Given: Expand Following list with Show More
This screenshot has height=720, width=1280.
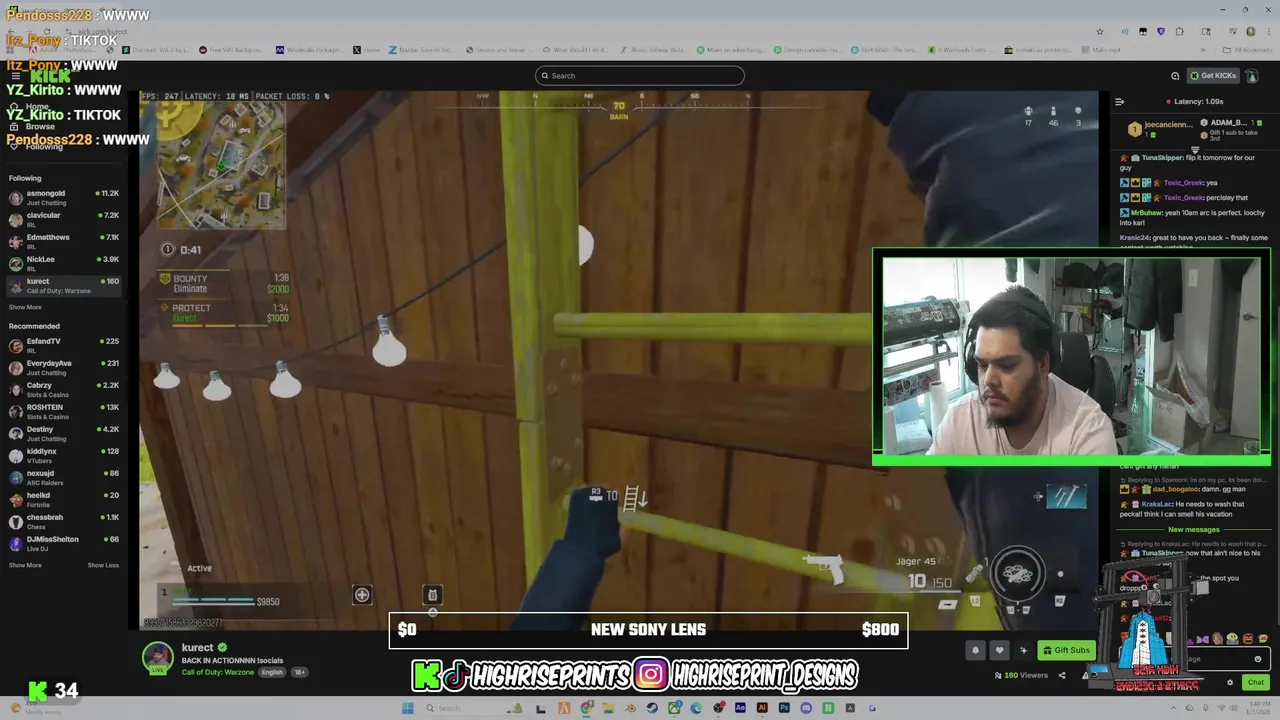Looking at the screenshot, I should pyautogui.click(x=25, y=307).
